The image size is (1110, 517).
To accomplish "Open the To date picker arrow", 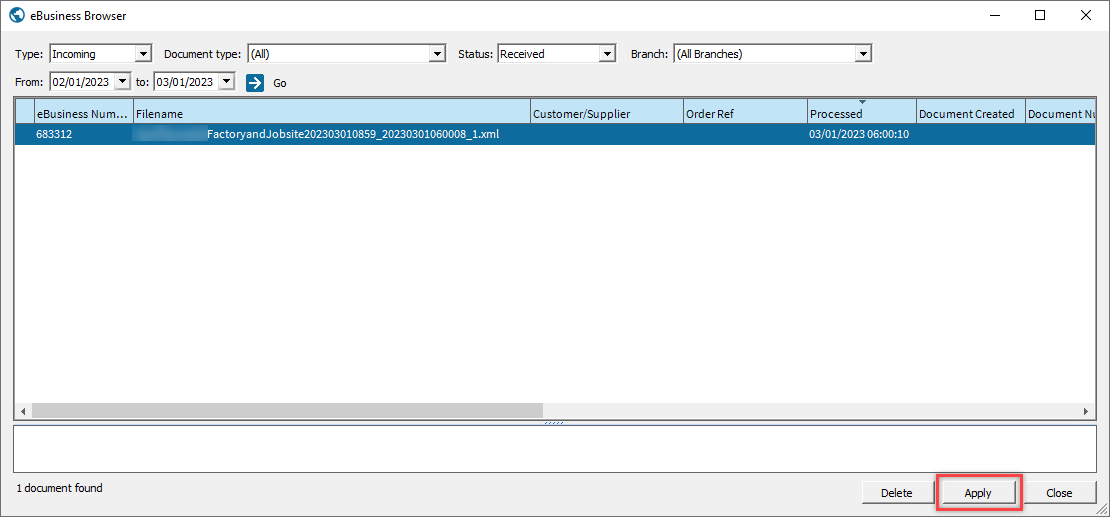I will (226, 82).
